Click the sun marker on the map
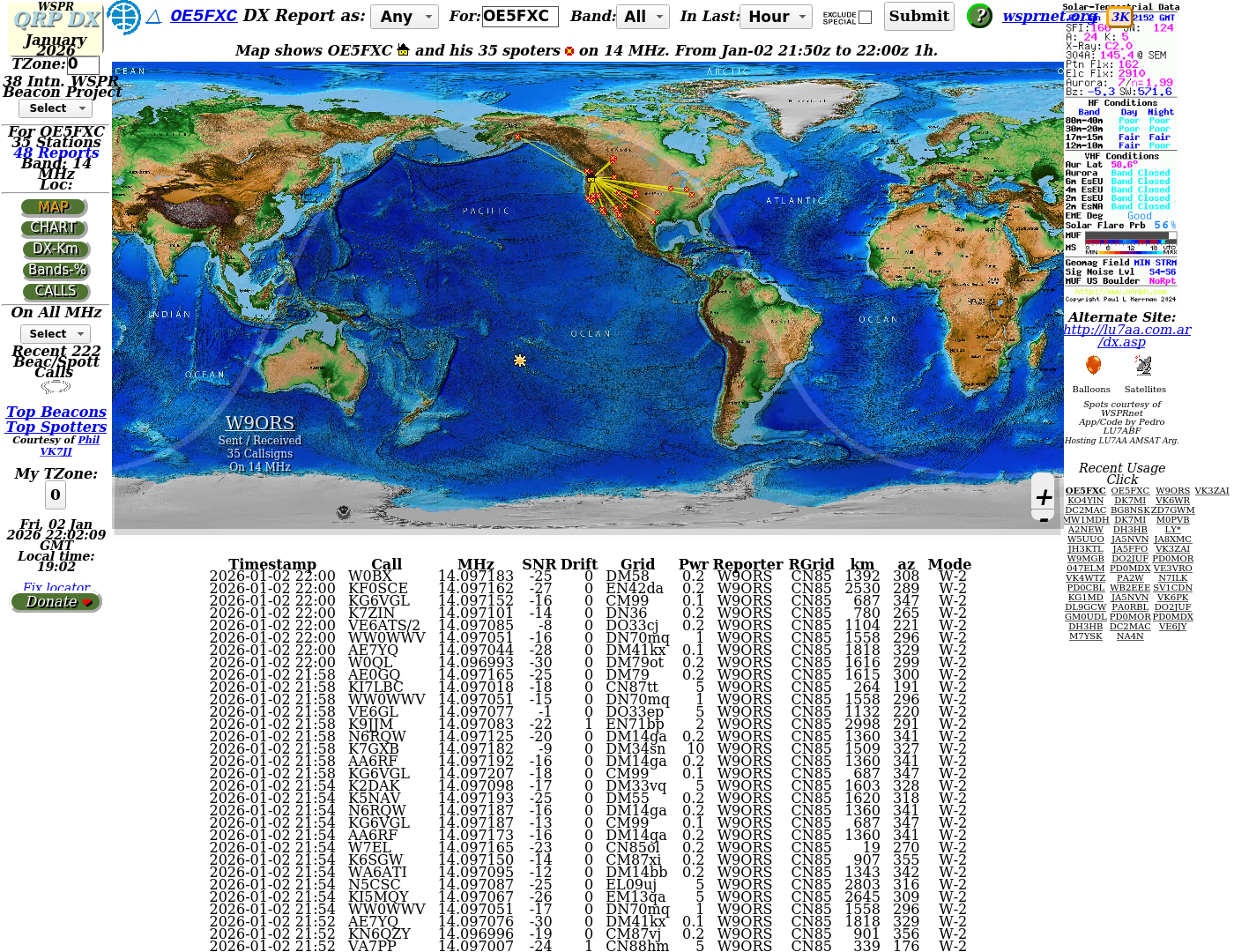This screenshot has height=952, width=1234. [x=520, y=361]
